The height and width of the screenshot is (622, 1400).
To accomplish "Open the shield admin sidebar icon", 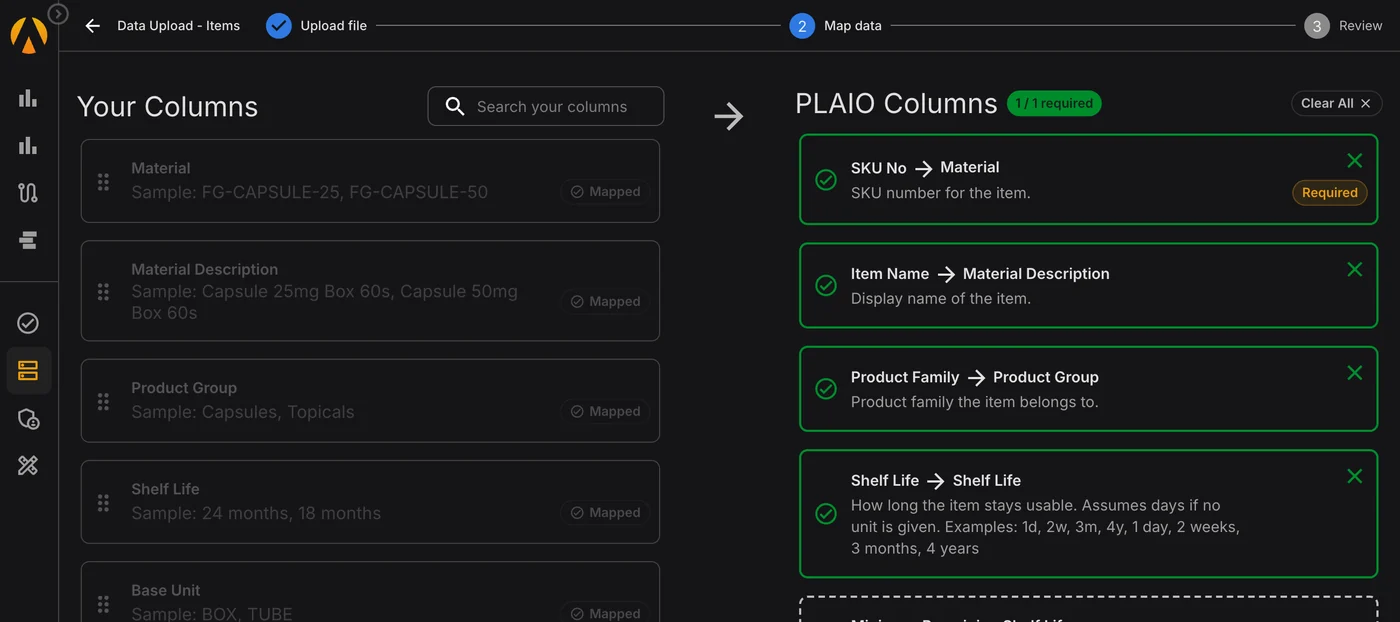I will pyautogui.click(x=28, y=418).
